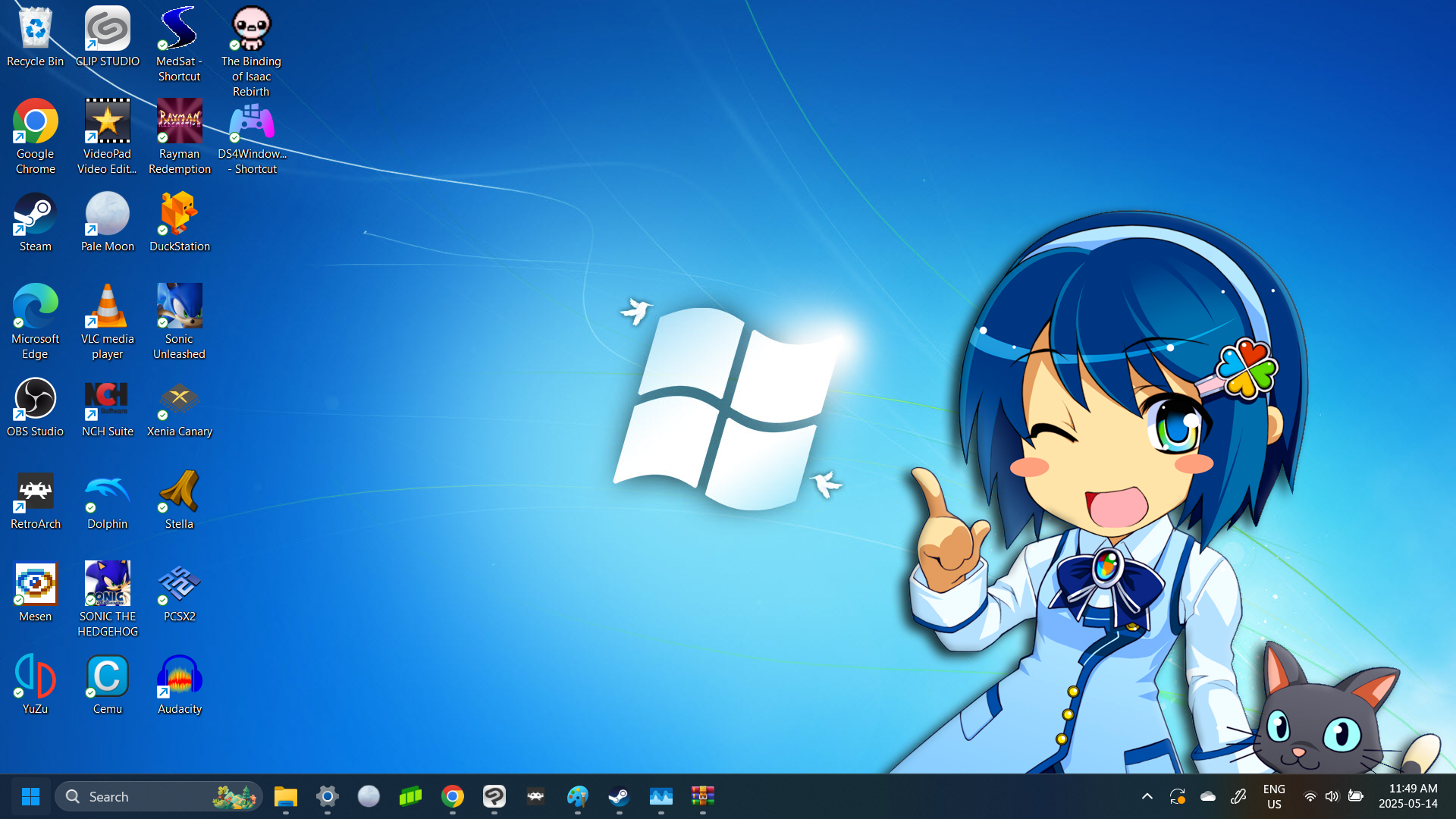The image size is (1456, 819).
Task: Select the Cemu desktop icon
Action: (x=107, y=685)
